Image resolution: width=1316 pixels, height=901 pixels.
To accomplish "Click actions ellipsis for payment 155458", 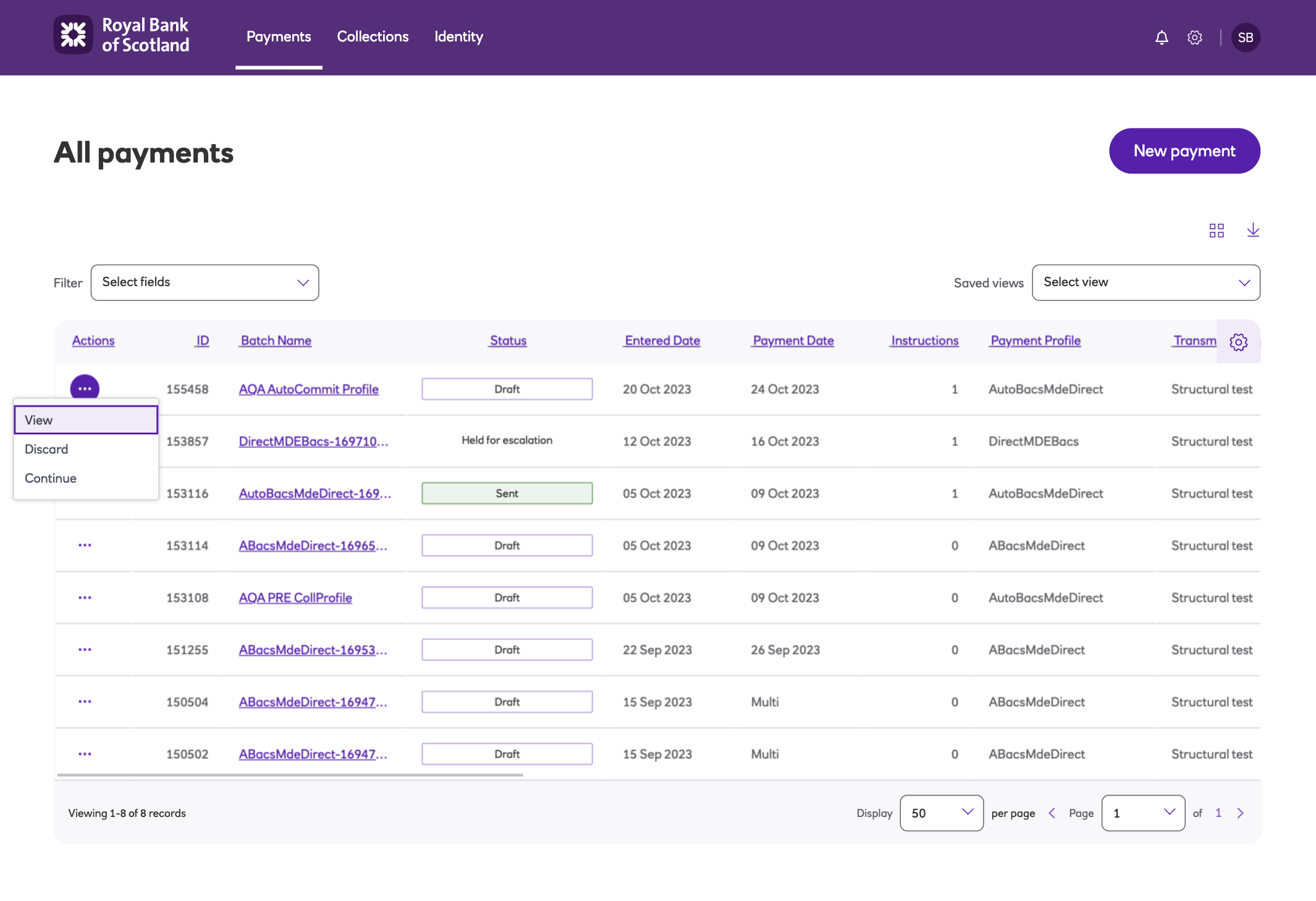I will point(85,389).
